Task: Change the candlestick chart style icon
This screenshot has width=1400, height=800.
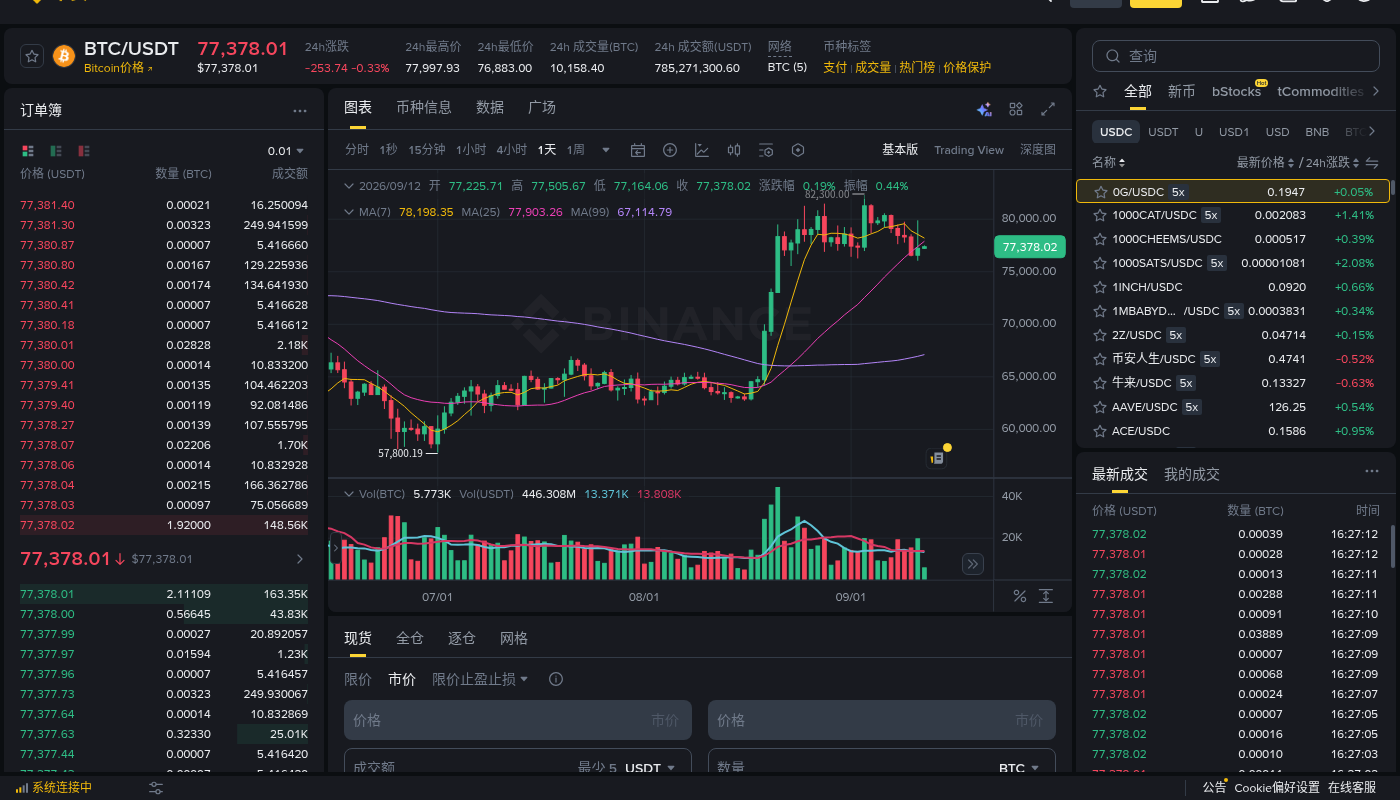Action: coord(734,150)
